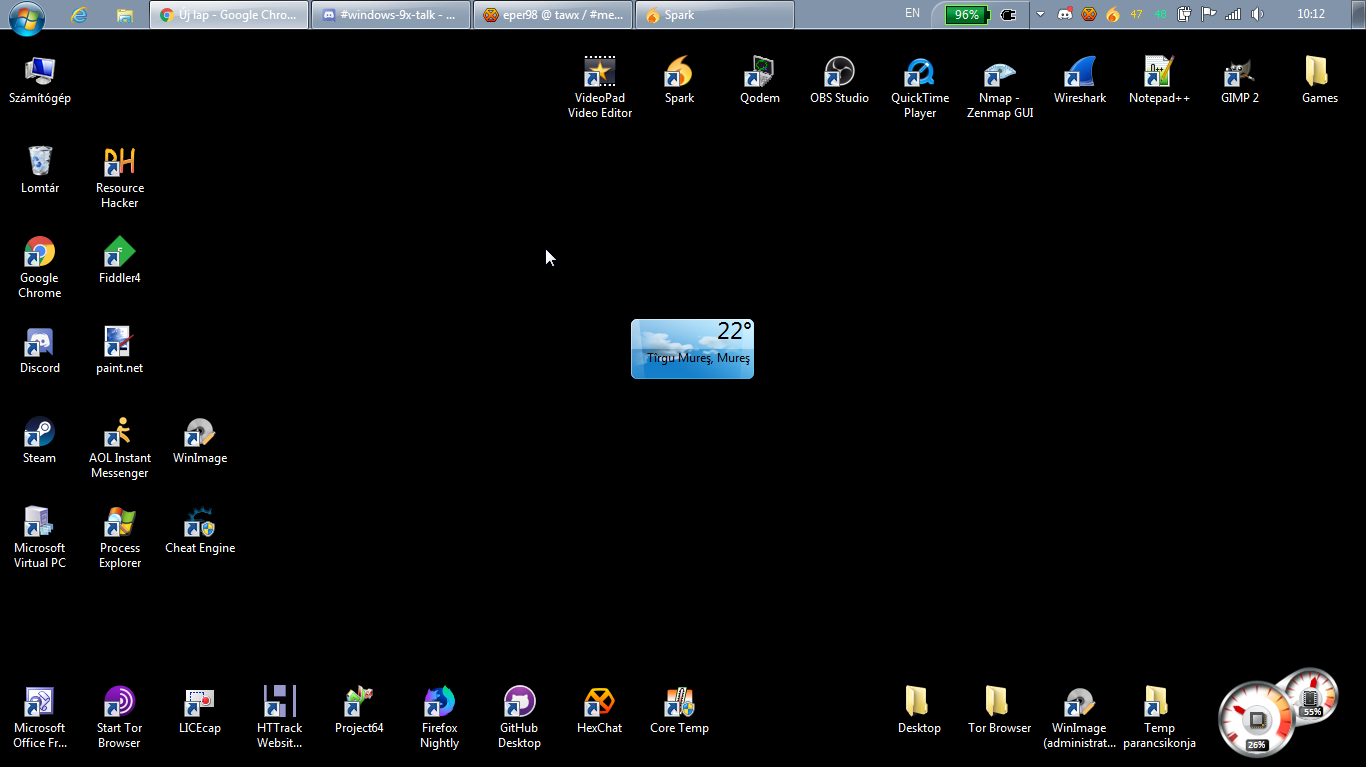Open Spark flame tray icon
Image resolution: width=1366 pixels, height=767 pixels.
click(x=1113, y=15)
